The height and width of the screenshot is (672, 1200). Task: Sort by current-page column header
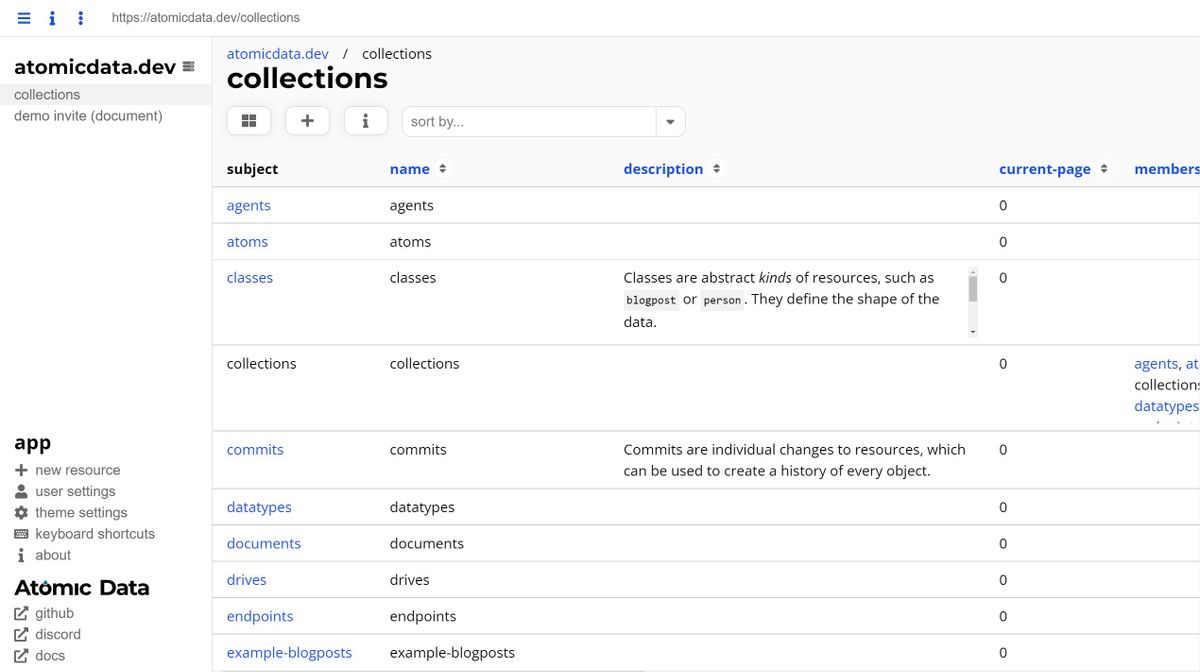click(1045, 168)
